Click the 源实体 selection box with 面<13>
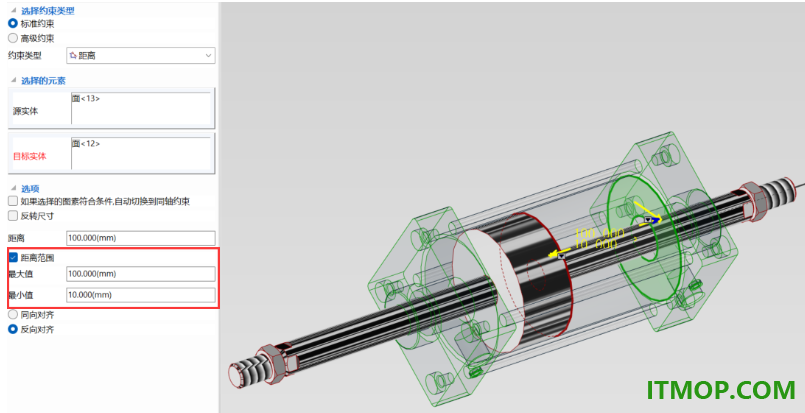The height and width of the screenshot is (413, 805). click(141, 108)
